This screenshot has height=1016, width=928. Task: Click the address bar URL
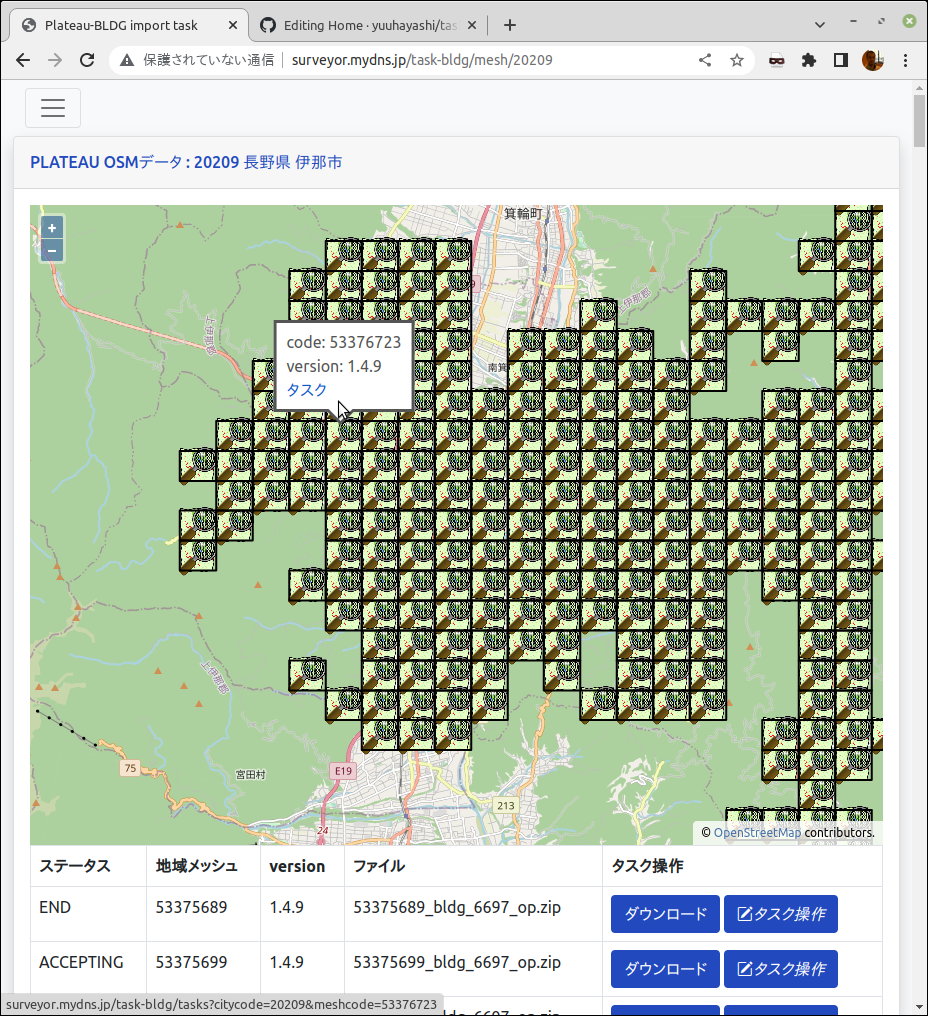[x=422, y=60]
